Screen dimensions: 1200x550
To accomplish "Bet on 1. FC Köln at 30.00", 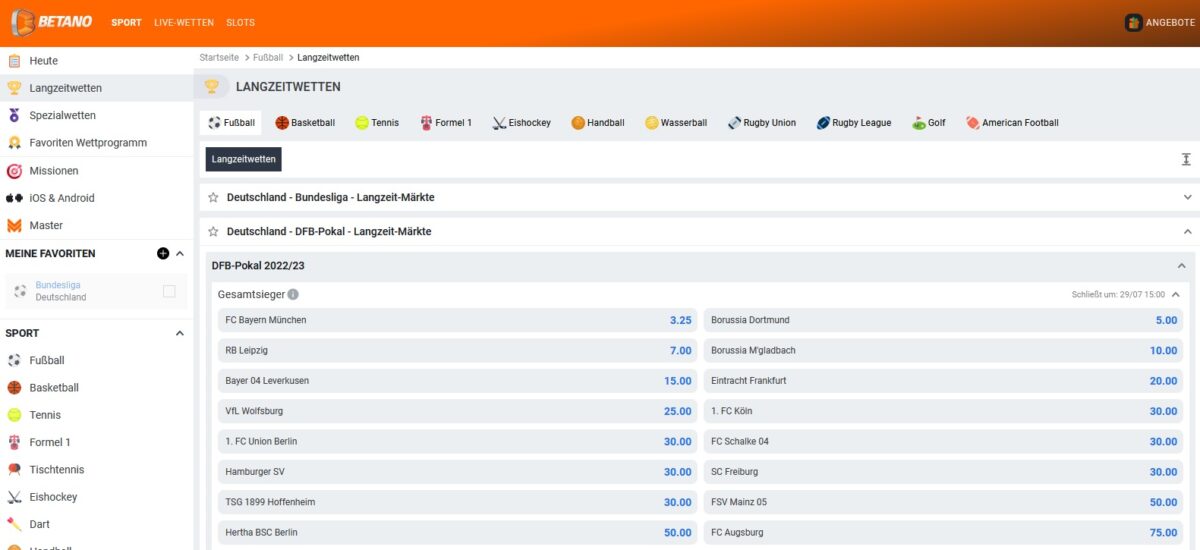I will pyautogui.click(x=943, y=411).
